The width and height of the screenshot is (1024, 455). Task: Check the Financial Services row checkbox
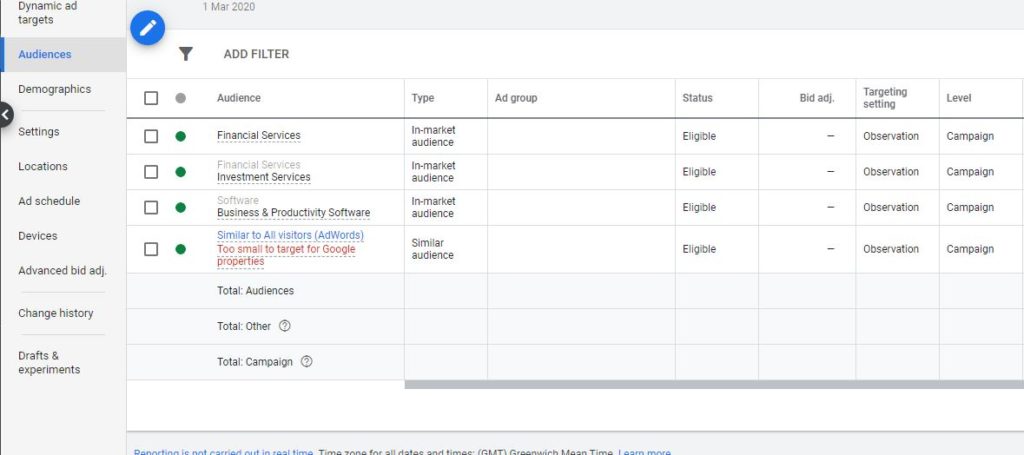click(151, 136)
